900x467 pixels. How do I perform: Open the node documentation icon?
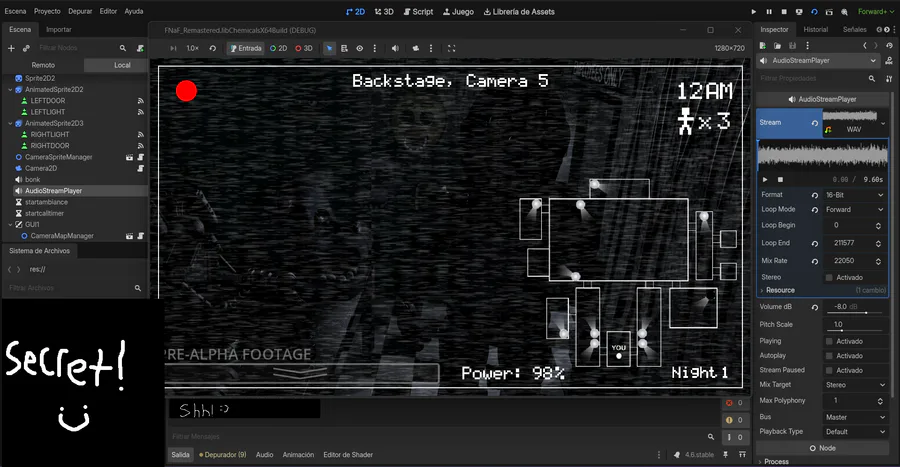point(889,60)
